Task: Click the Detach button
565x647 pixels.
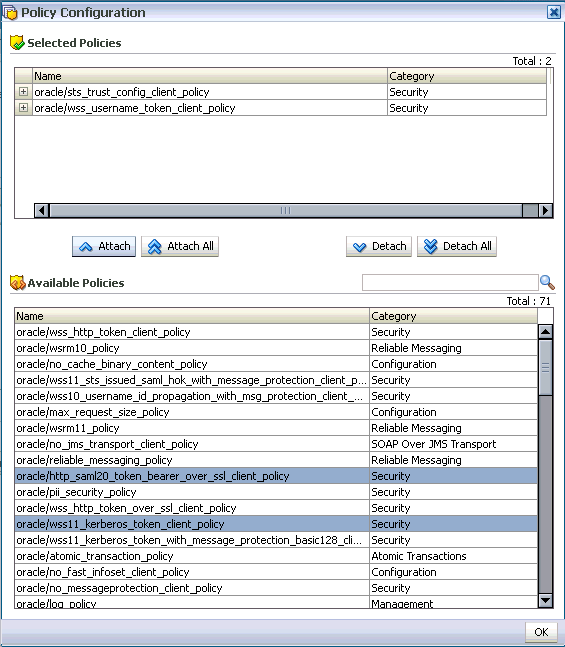Action: [379, 246]
